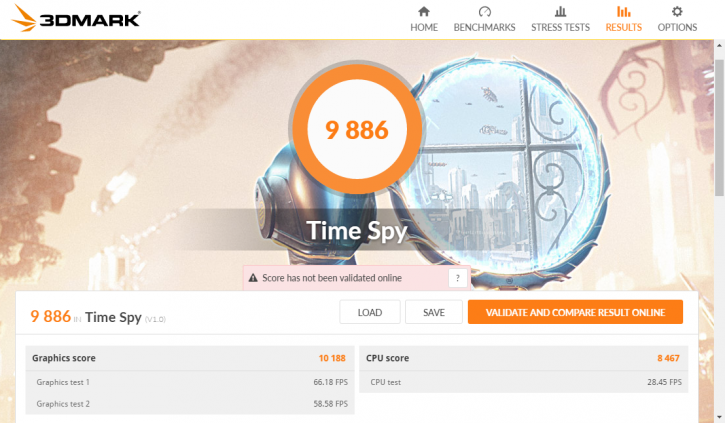Open Options using the gear icon
725x423 pixels.
point(677,11)
